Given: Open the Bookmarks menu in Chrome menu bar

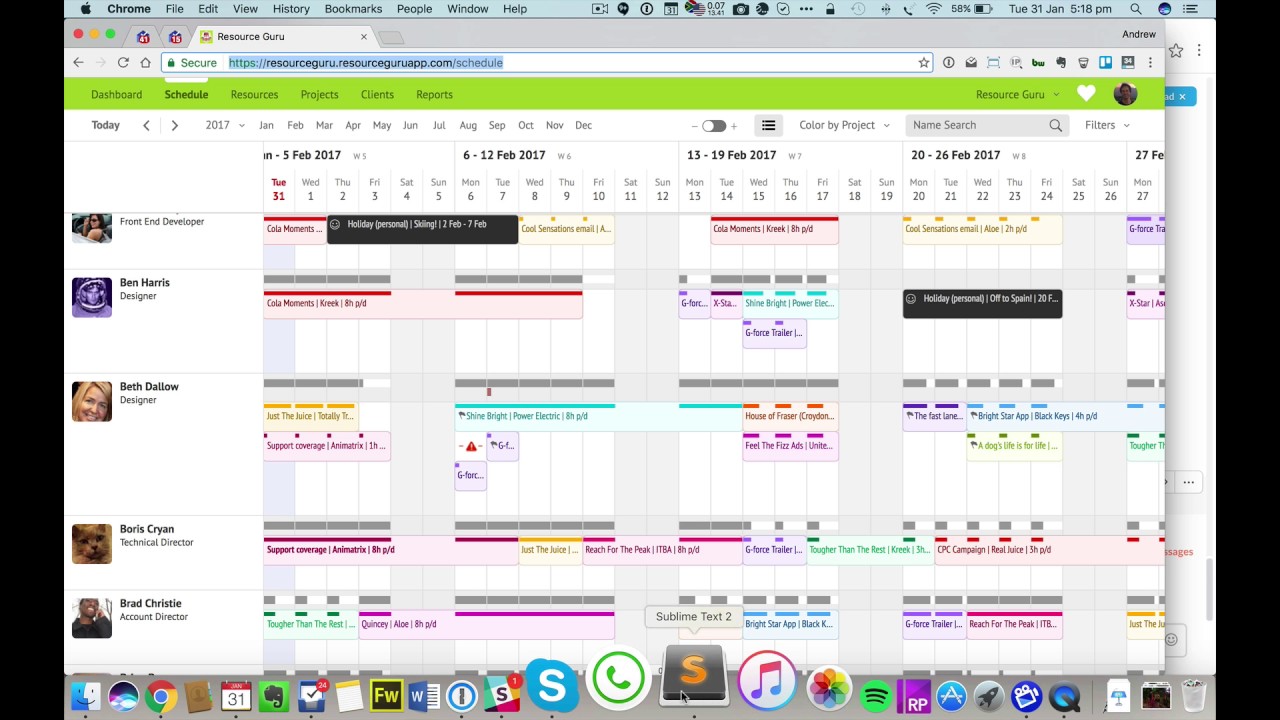Looking at the screenshot, I should [353, 9].
